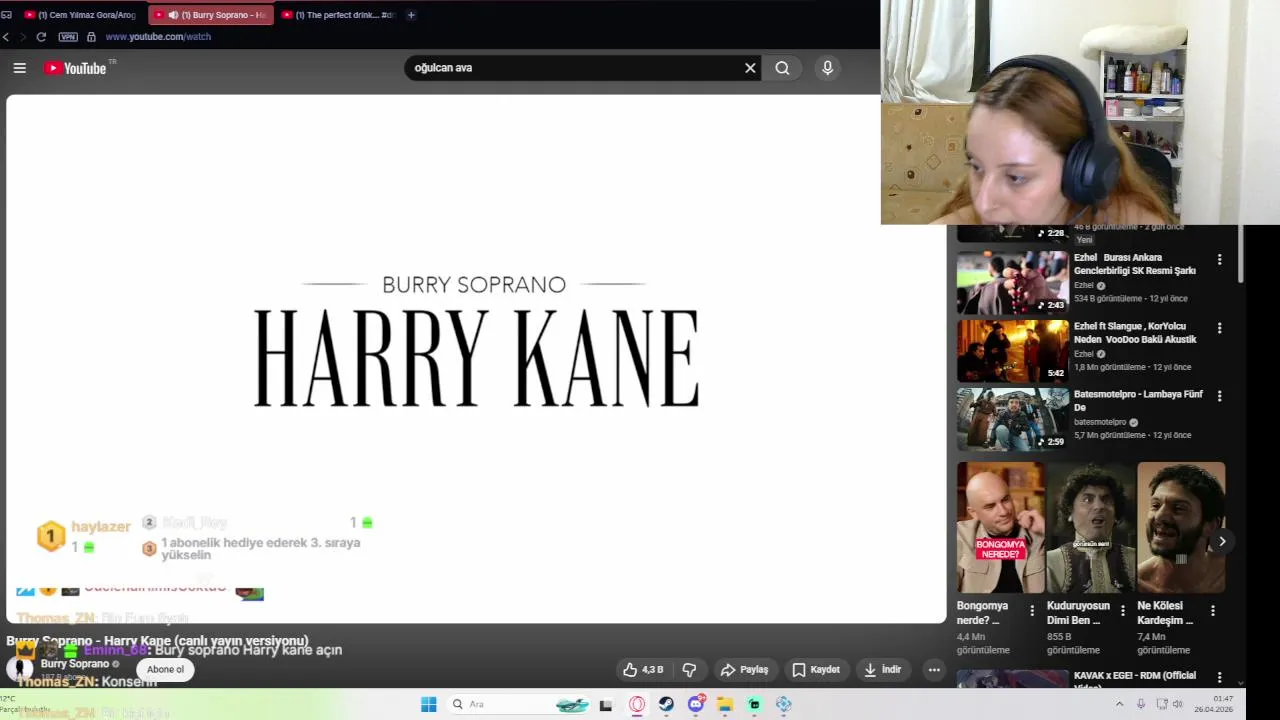Viewport: 1280px width, 720px height.
Task: Save the video with Kaydet
Action: click(x=815, y=670)
